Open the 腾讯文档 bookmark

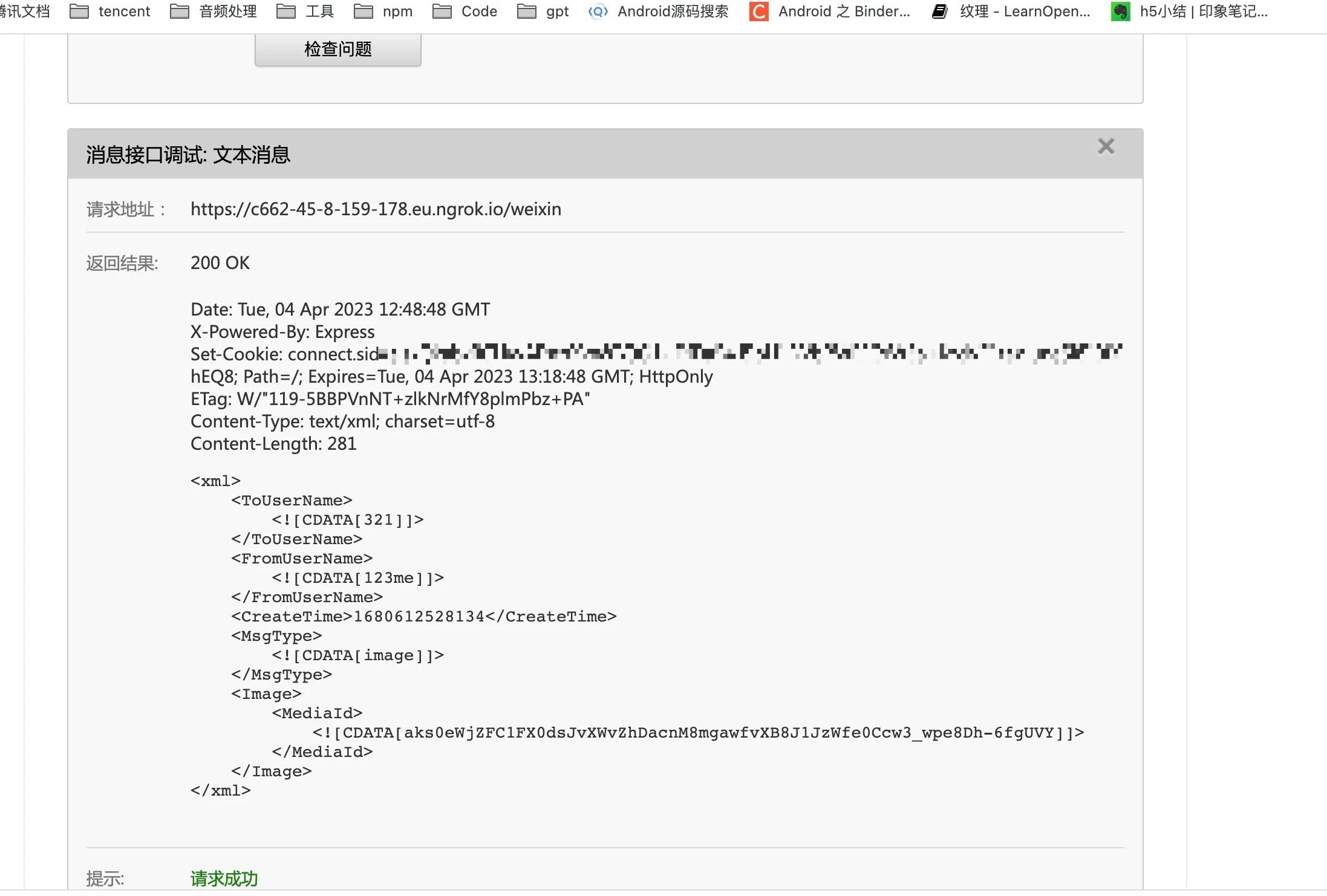pos(24,11)
